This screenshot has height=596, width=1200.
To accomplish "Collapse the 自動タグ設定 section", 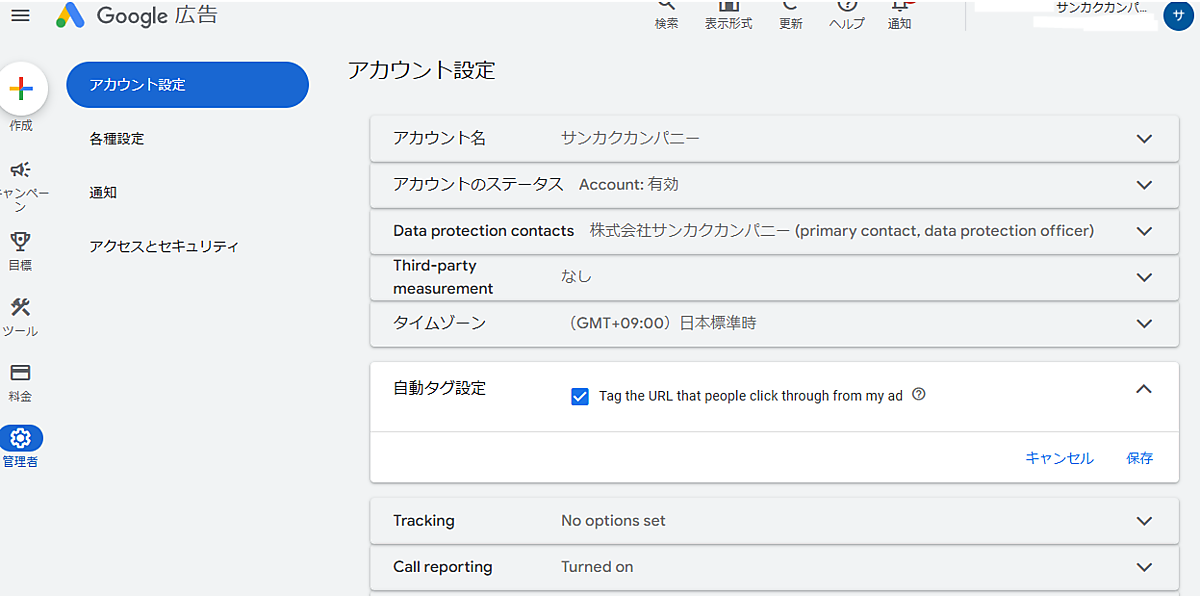I will tap(1145, 389).
